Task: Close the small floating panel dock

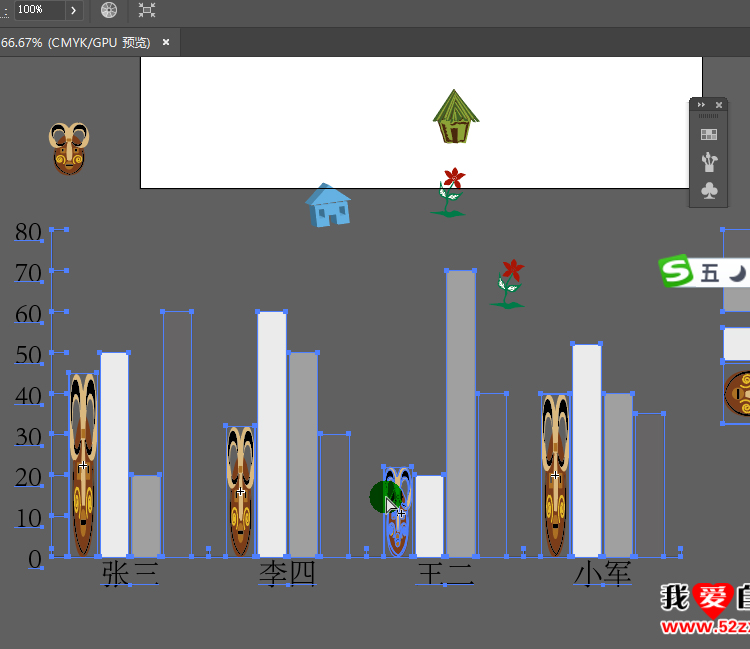Action: [719, 105]
